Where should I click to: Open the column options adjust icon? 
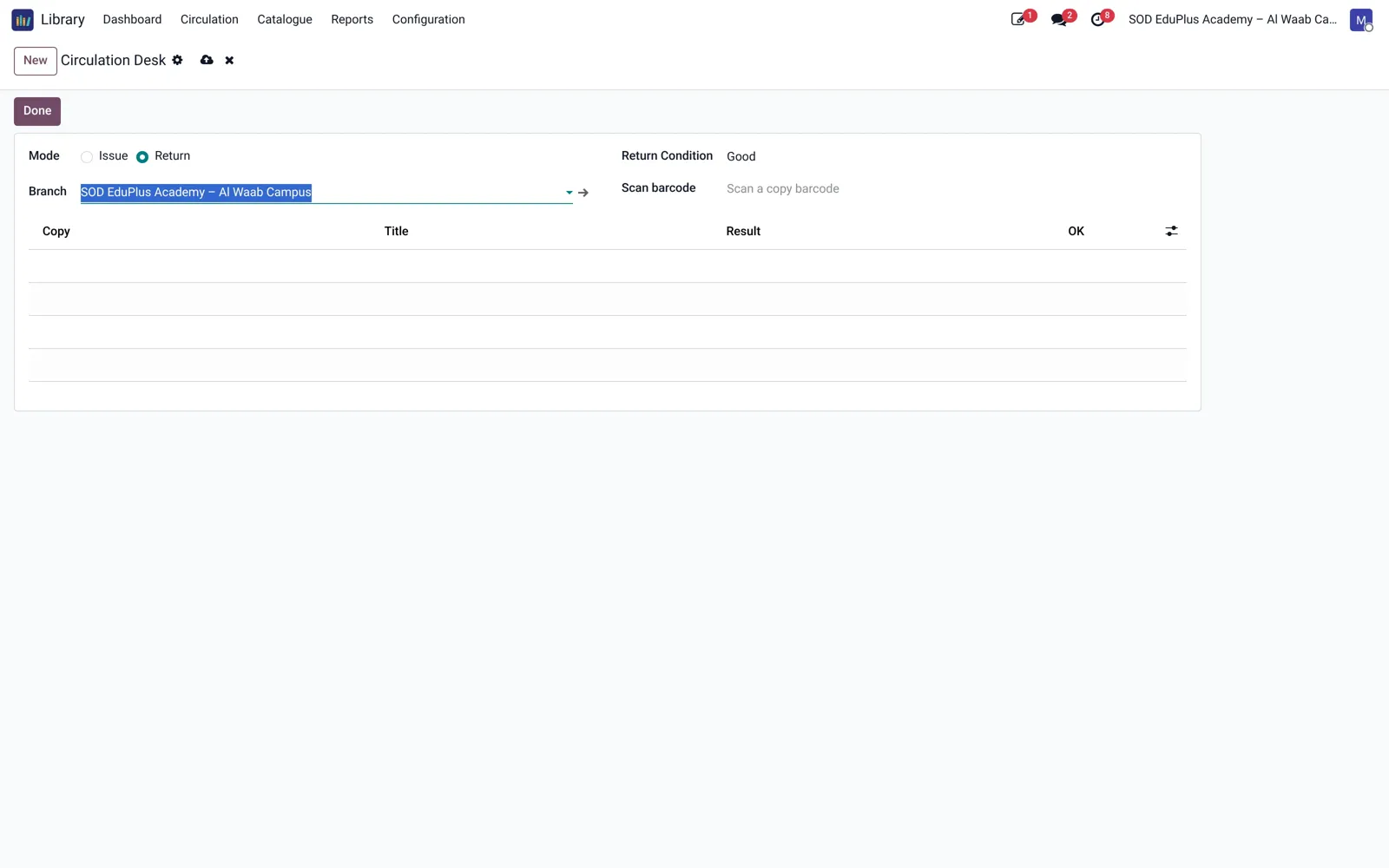tap(1171, 231)
